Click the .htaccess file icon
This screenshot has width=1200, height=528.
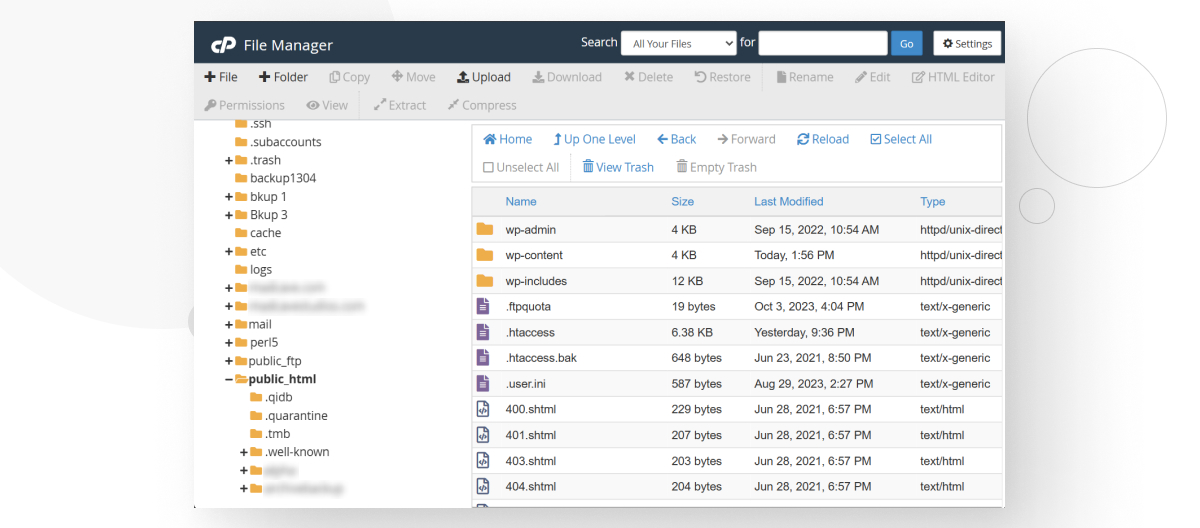pyautogui.click(x=484, y=332)
